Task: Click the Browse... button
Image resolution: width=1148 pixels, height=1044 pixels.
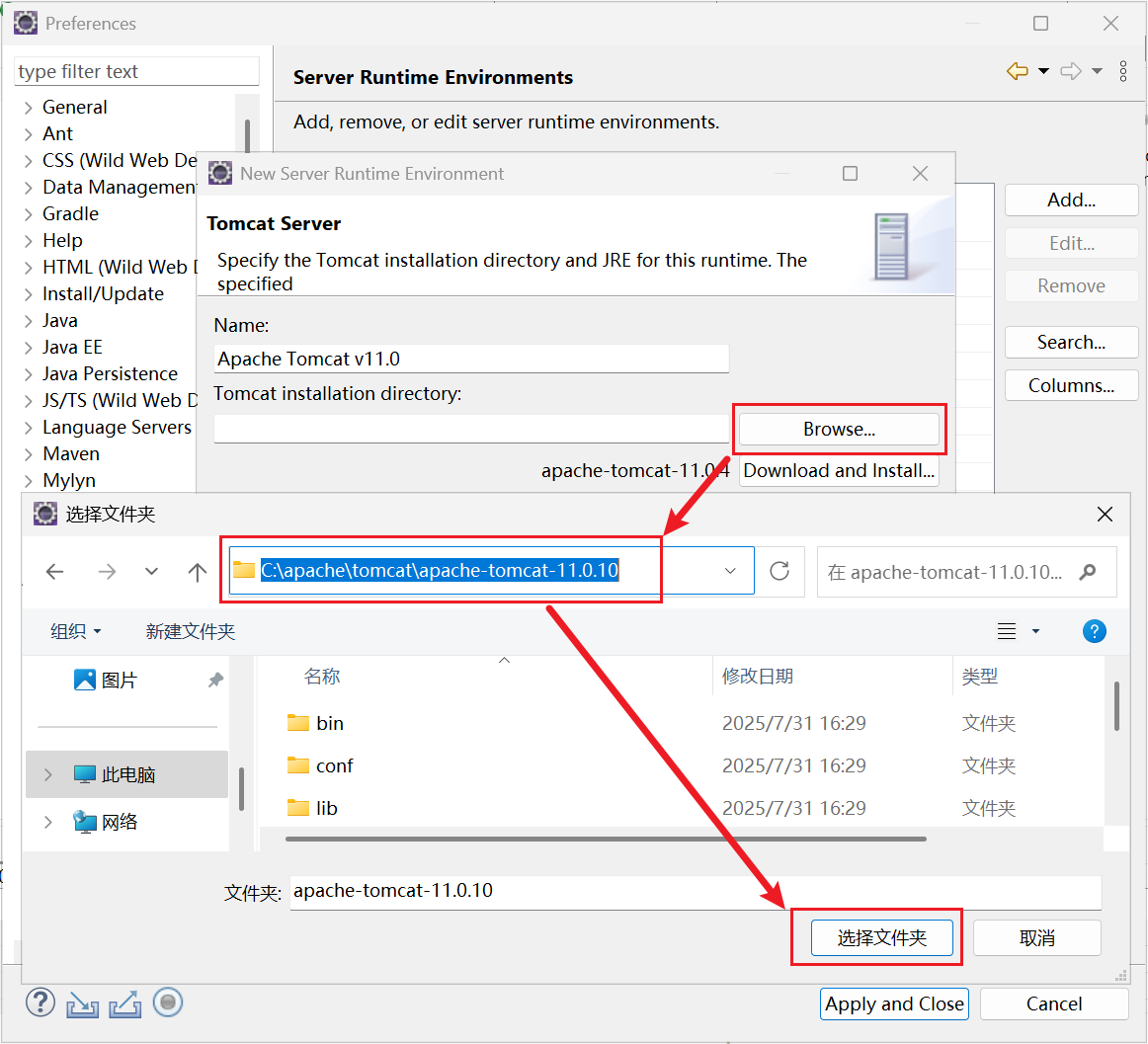Action: (839, 429)
